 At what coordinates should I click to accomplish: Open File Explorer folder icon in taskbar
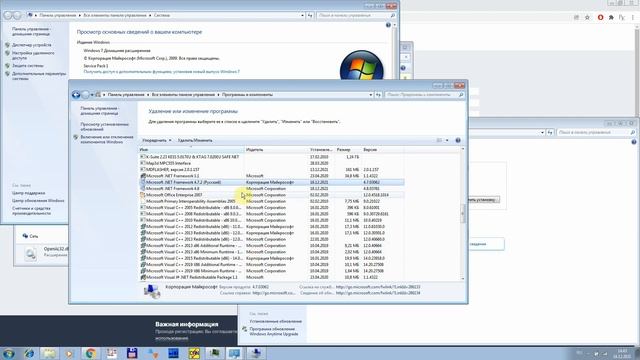49,353
